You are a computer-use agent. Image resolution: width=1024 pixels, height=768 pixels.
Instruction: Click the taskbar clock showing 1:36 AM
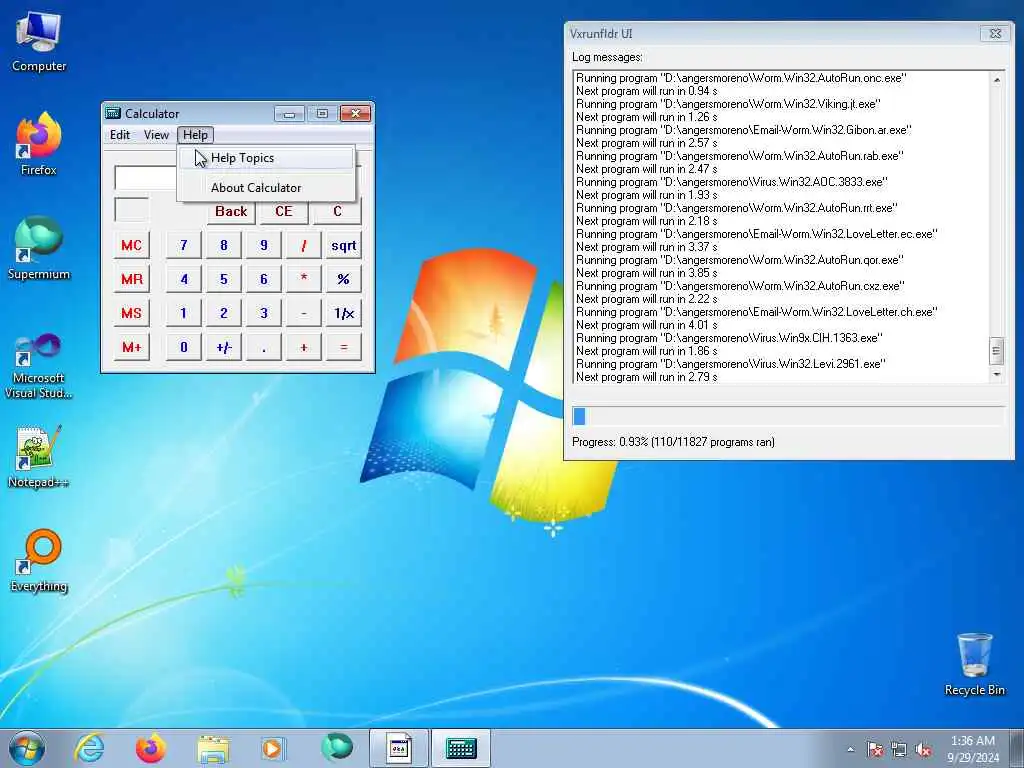click(973, 748)
